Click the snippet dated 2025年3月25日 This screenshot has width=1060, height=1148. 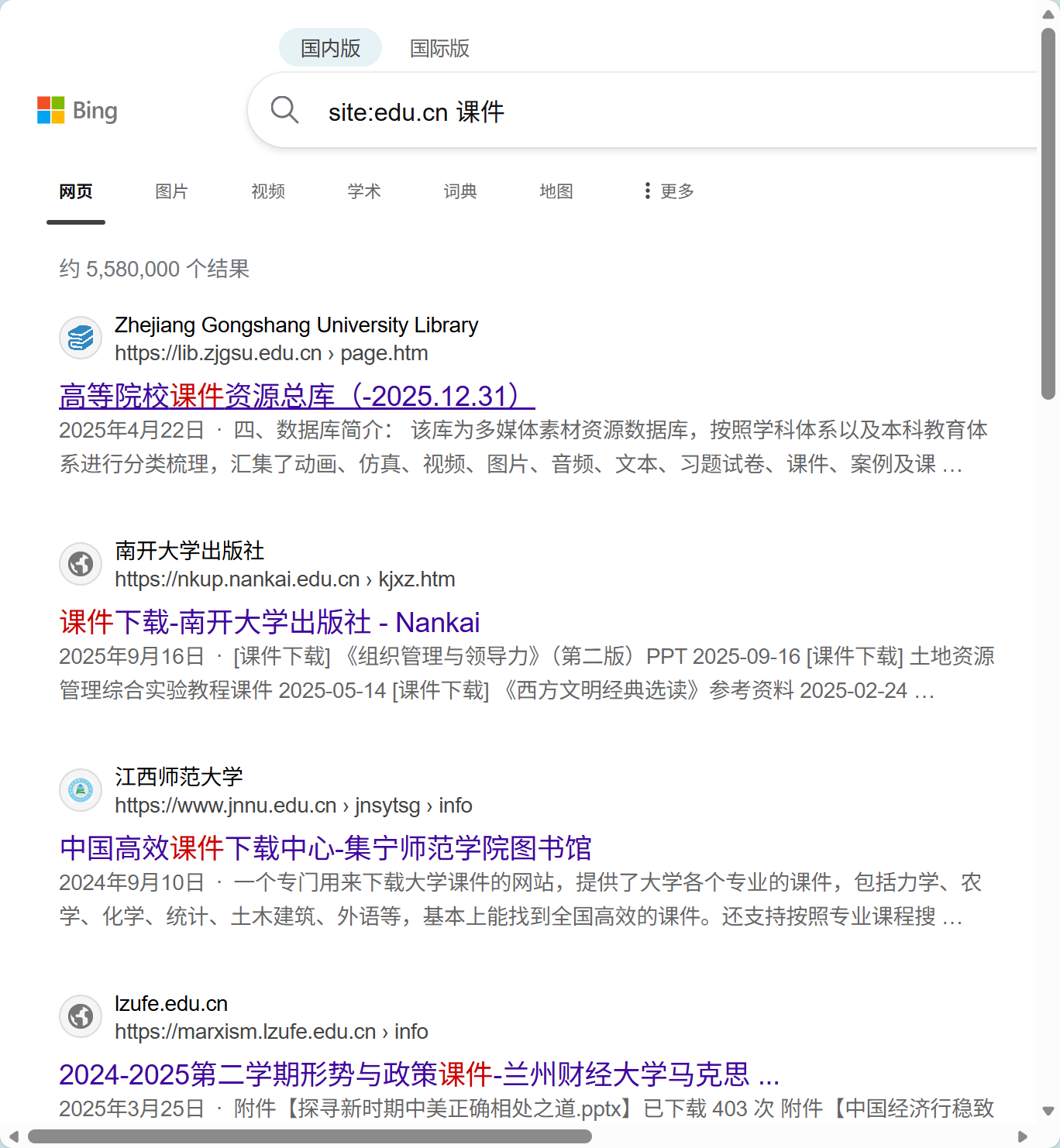click(527, 1108)
